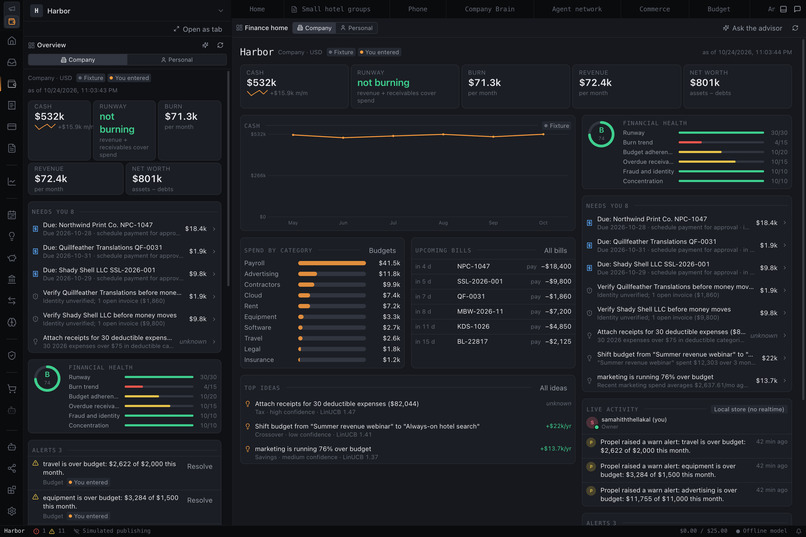
Task: Open the settings gear in left sidebar
Action: [11, 511]
